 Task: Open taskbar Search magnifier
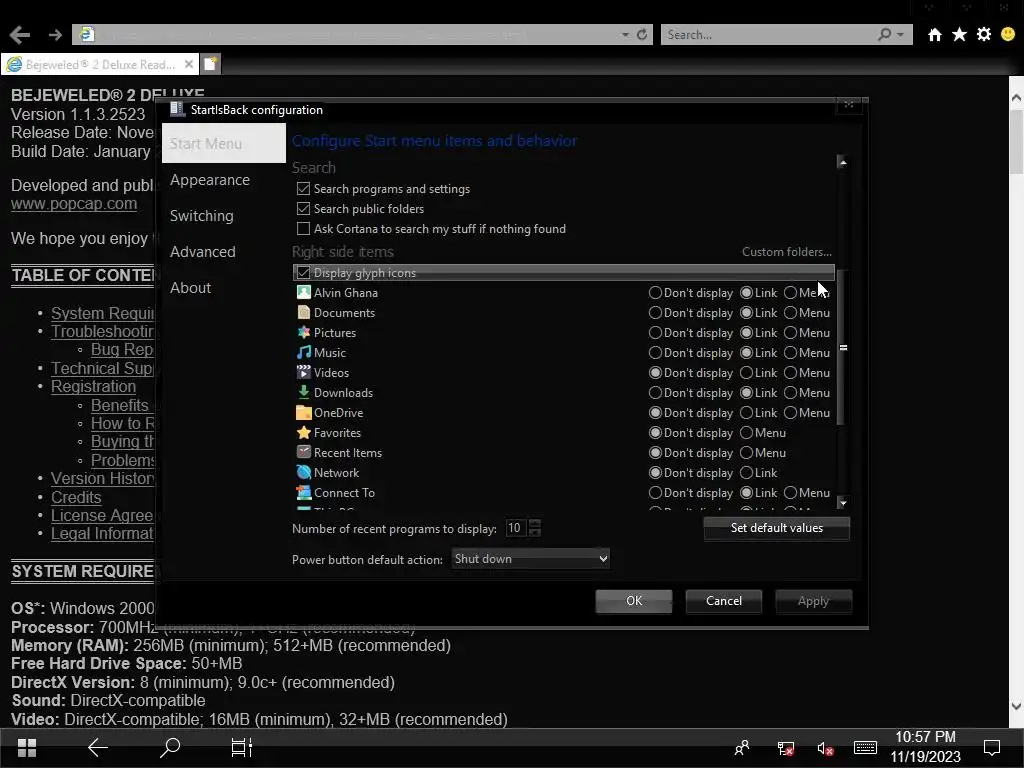pos(170,748)
